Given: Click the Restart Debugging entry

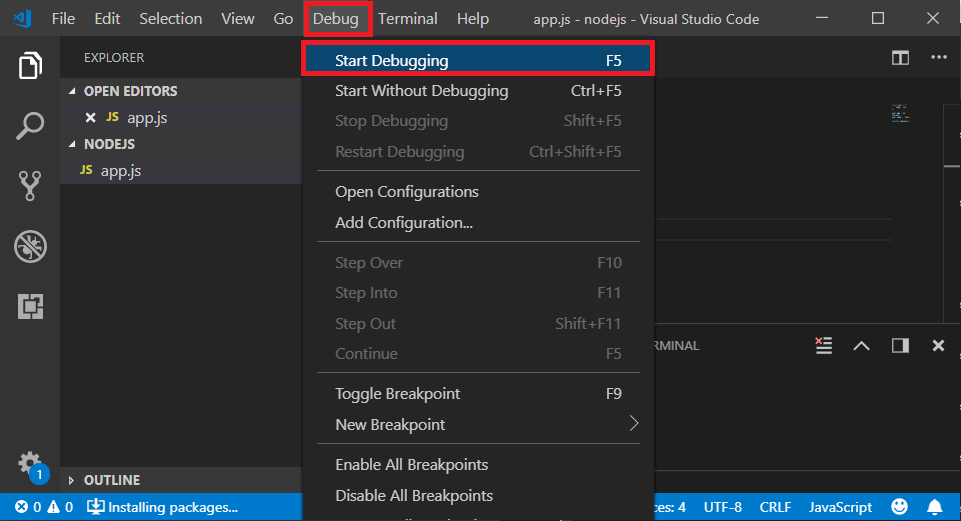Looking at the screenshot, I should pyautogui.click(x=478, y=151).
